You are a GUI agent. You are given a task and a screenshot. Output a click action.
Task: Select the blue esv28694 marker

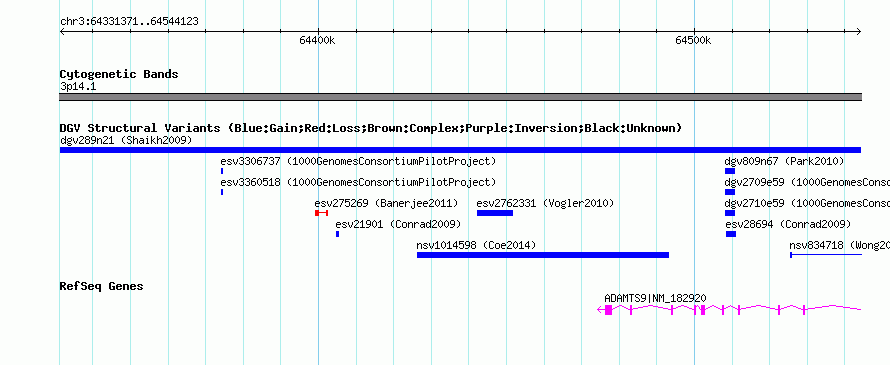pos(731,234)
